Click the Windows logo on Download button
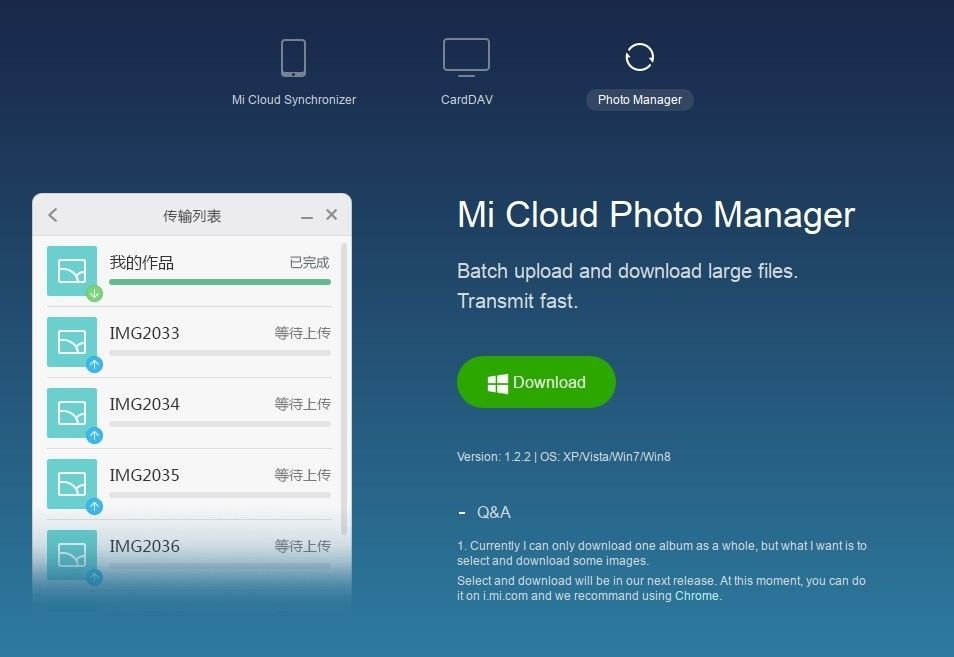Viewport: 954px width, 657px height. coord(498,383)
